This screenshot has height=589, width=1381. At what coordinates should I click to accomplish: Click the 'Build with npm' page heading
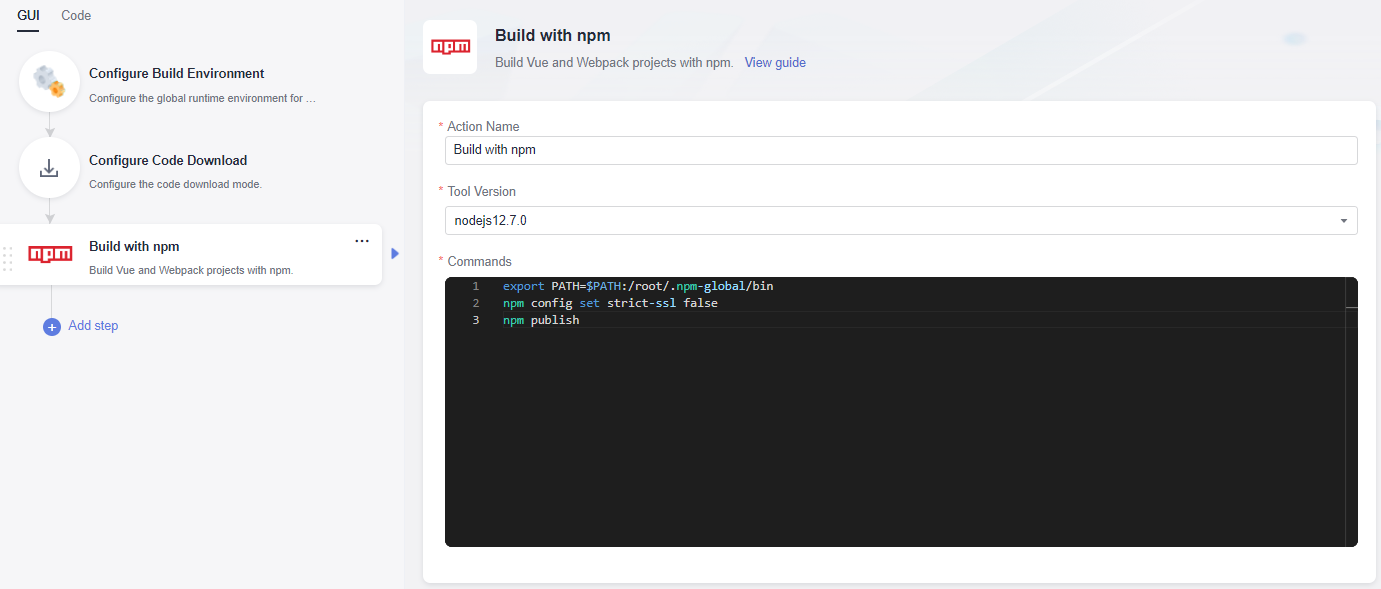point(552,35)
